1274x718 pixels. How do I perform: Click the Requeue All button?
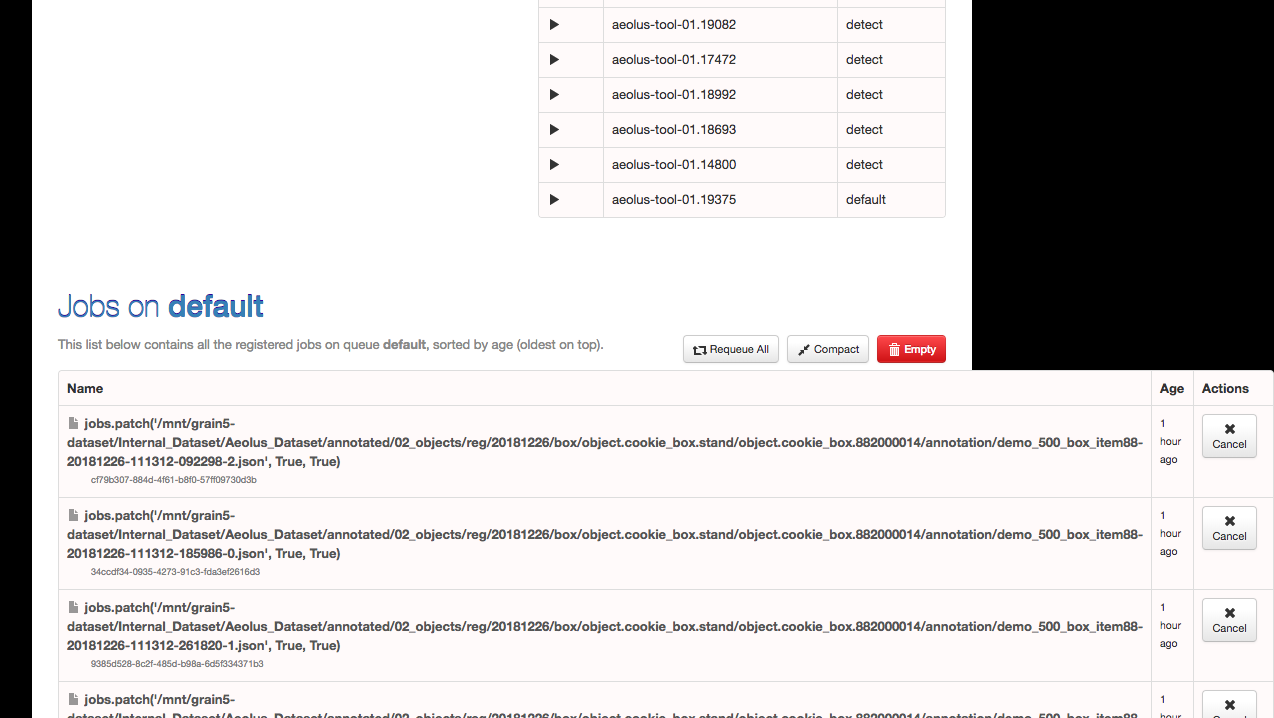(x=731, y=349)
